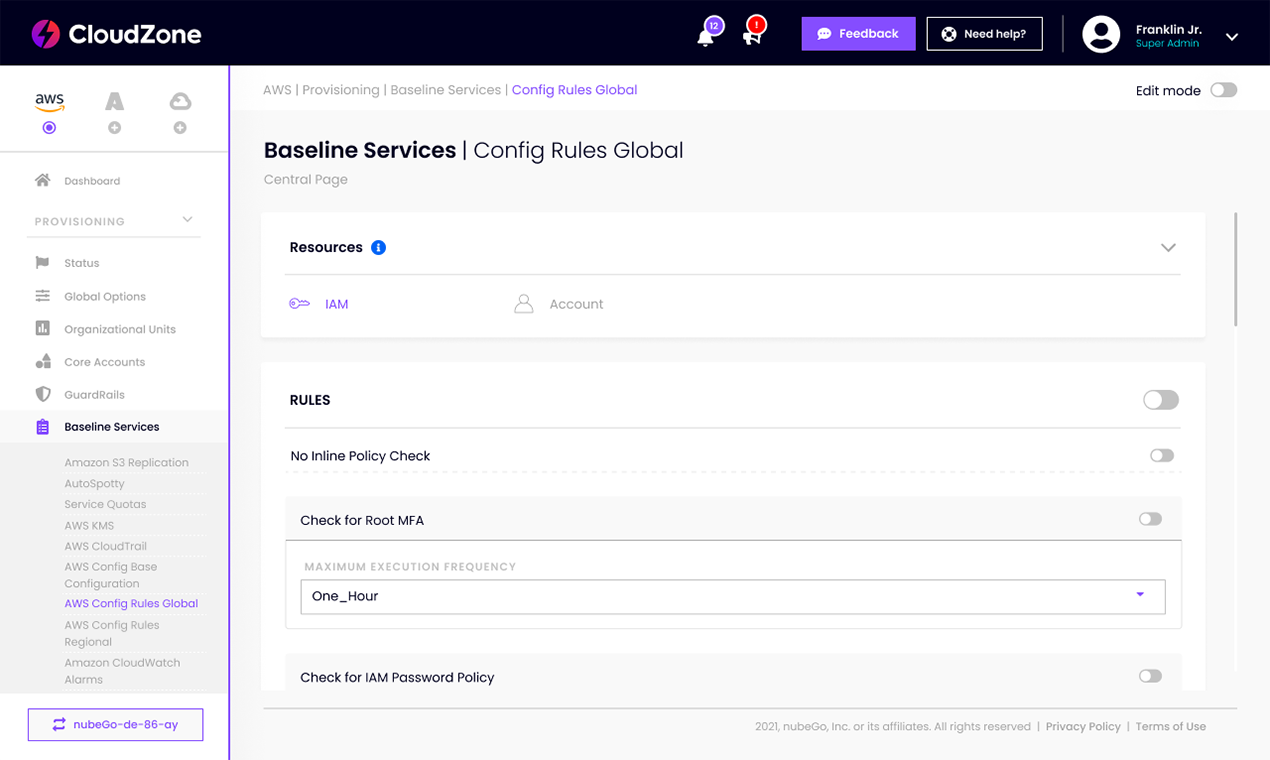
Task: Open the Privacy Policy link
Action: [1083, 727]
